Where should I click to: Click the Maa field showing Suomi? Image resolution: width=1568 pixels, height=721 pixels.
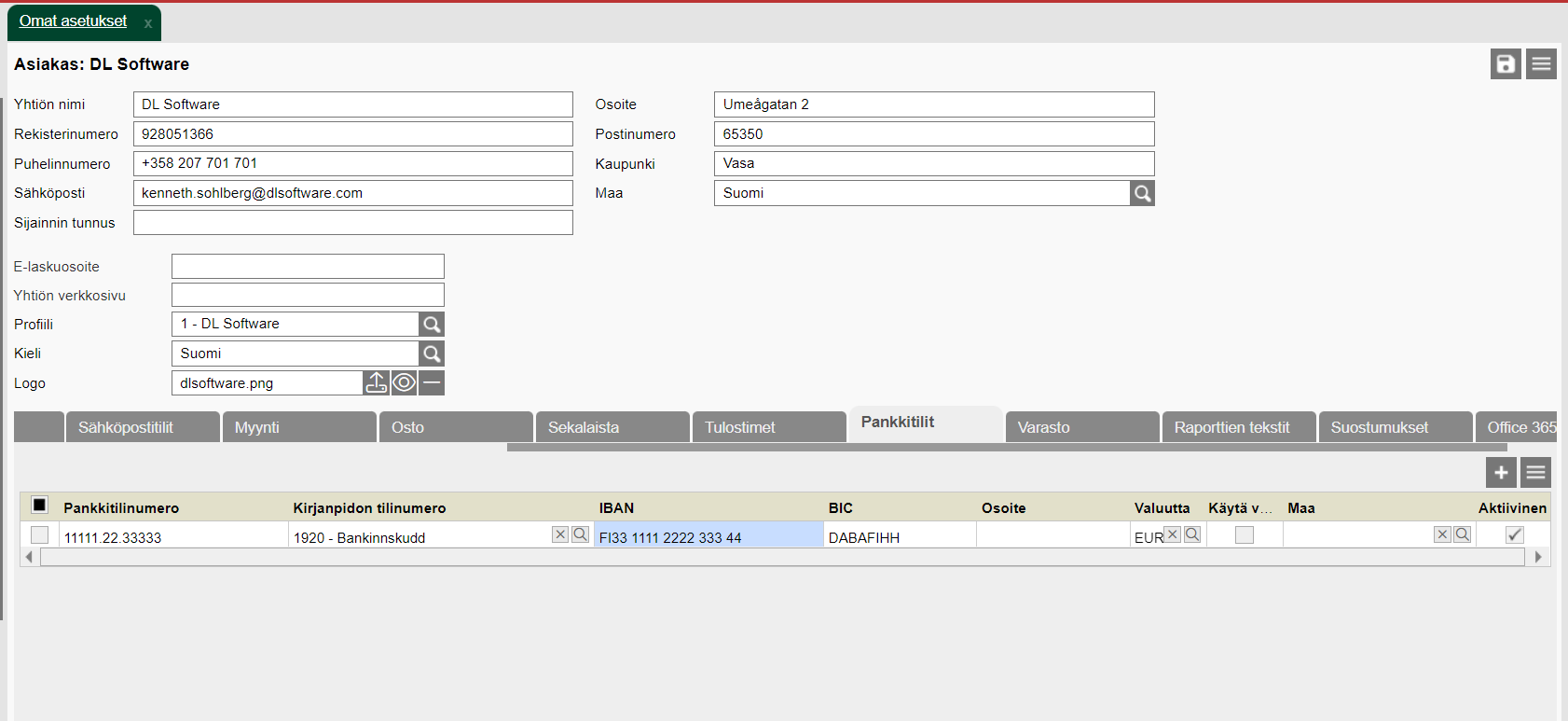click(x=922, y=193)
